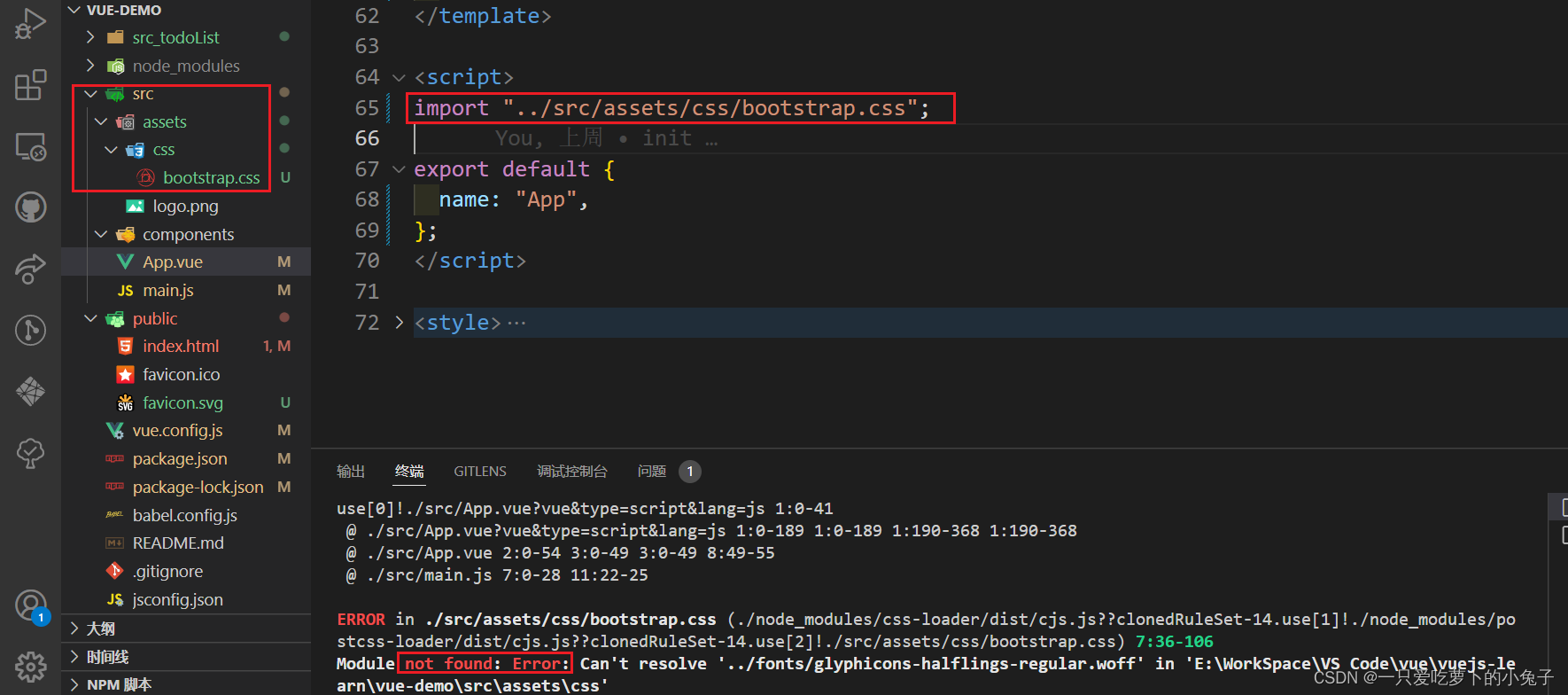The width and height of the screenshot is (1568, 695).
Task: Open the Remote Explorer view
Action: coord(30,146)
